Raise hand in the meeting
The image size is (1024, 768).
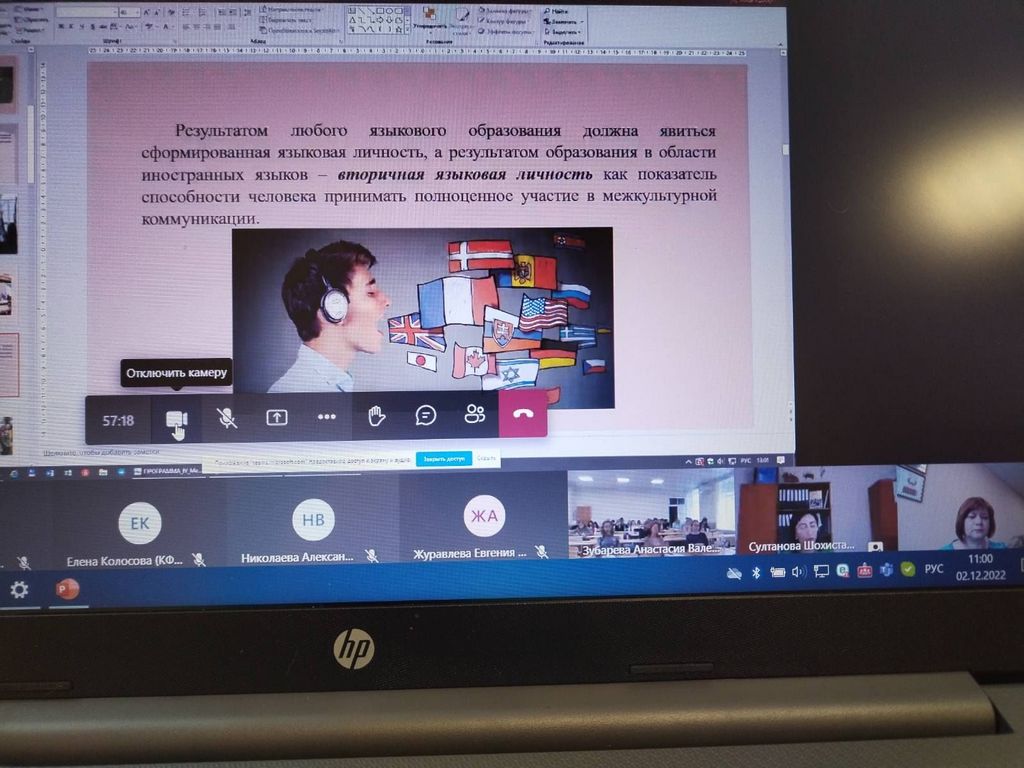point(377,417)
